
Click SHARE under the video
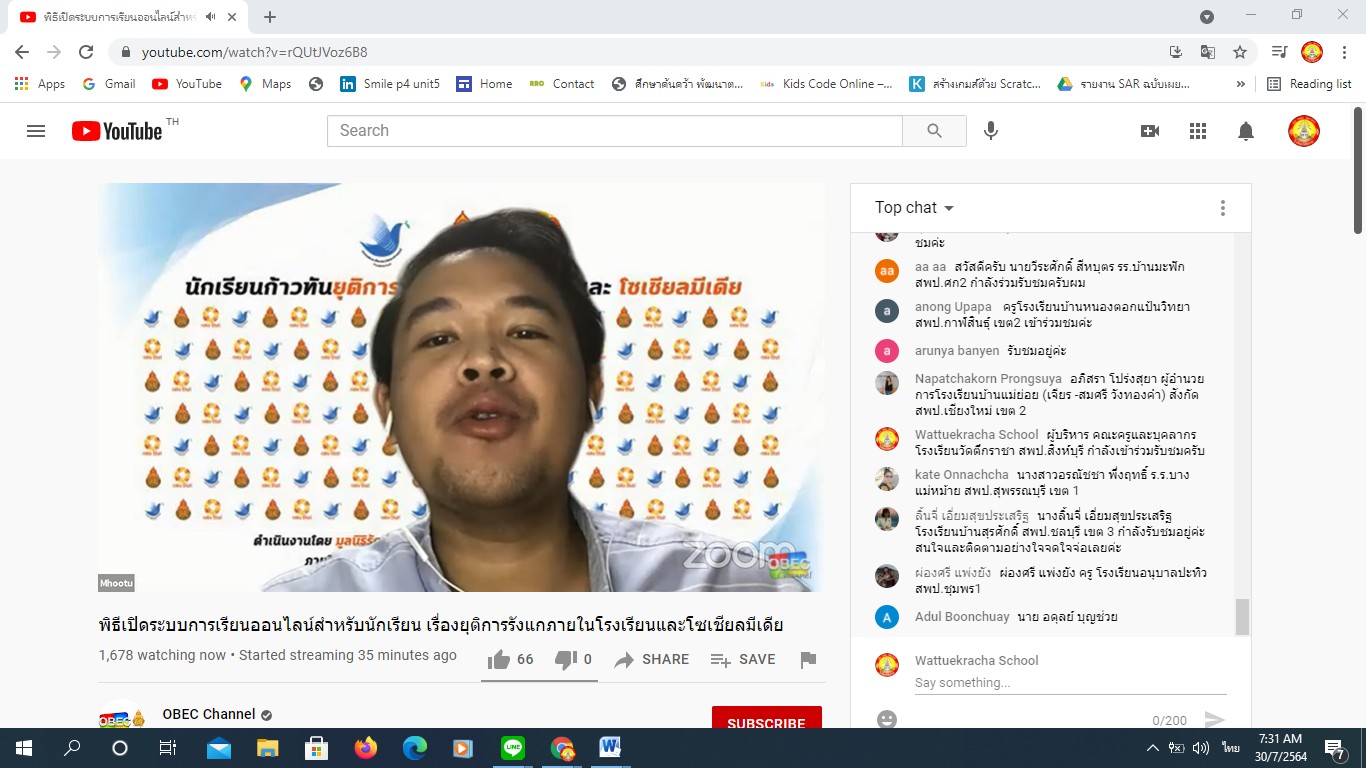click(652, 659)
